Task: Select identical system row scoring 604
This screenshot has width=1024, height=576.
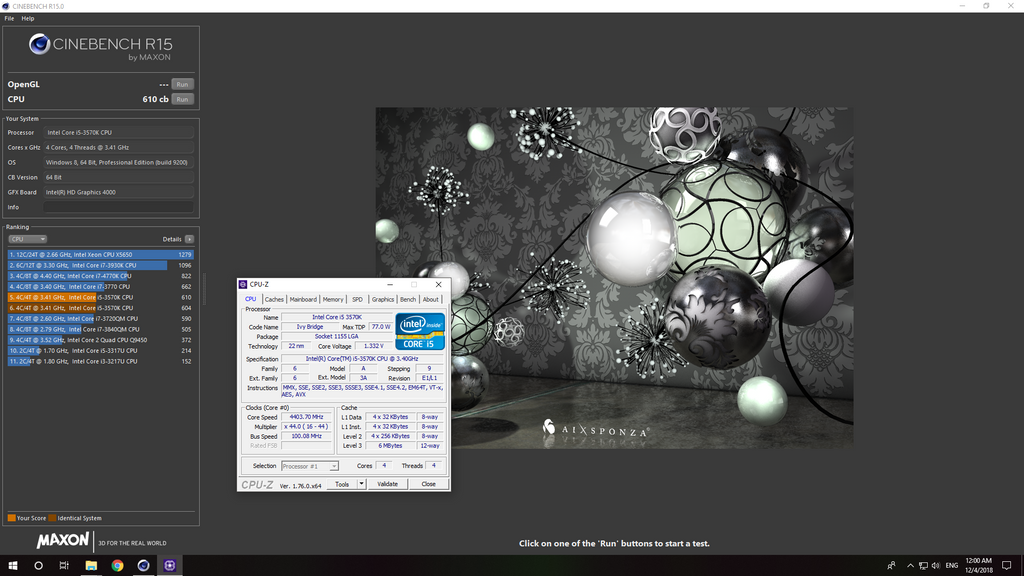Action: click(x=101, y=308)
